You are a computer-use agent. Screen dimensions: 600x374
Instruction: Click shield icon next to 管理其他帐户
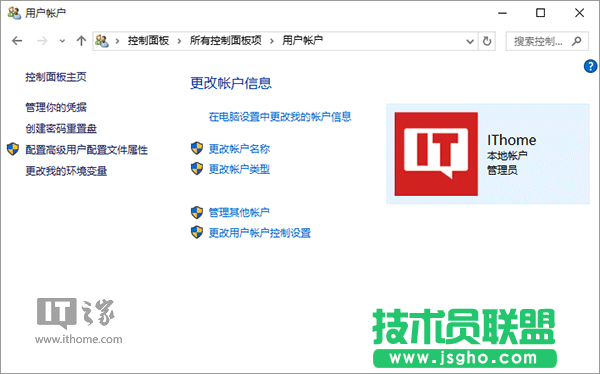197,212
